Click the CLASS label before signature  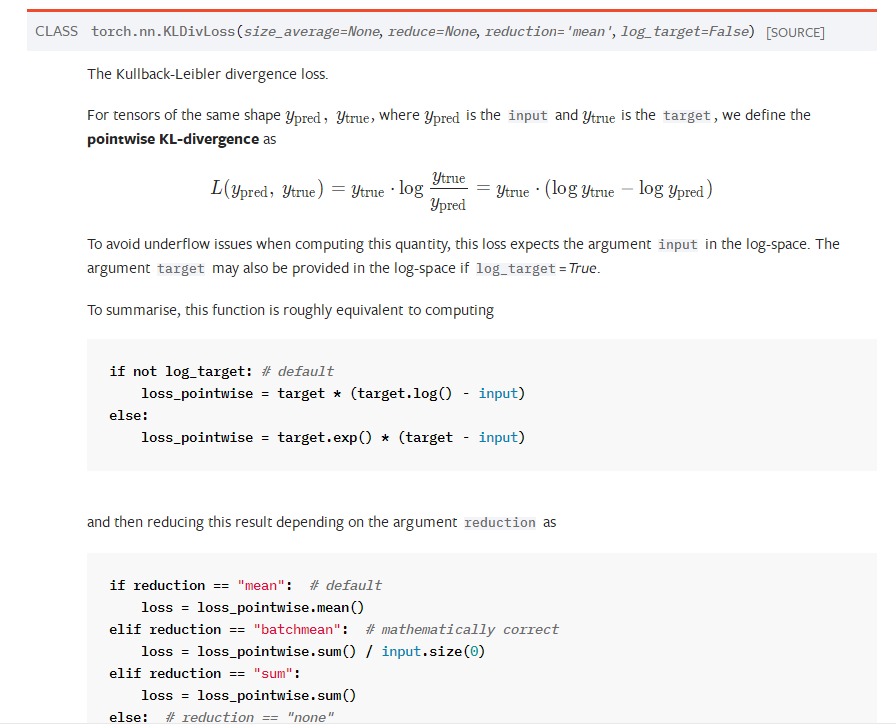tap(56, 31)
